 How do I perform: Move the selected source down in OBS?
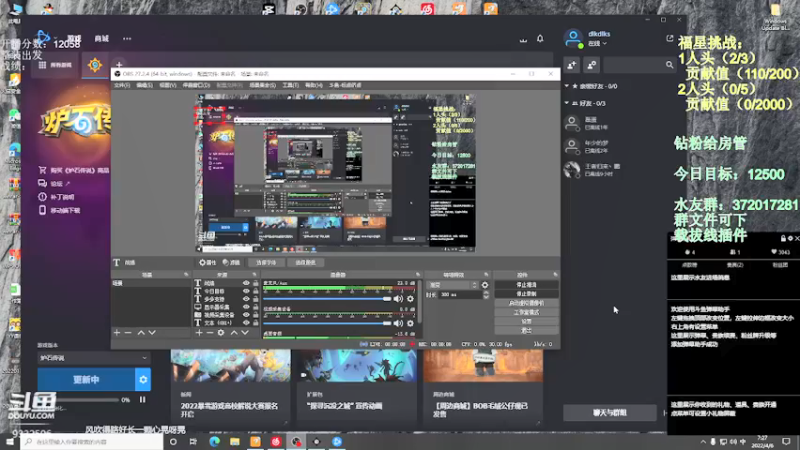coord(245,333)
